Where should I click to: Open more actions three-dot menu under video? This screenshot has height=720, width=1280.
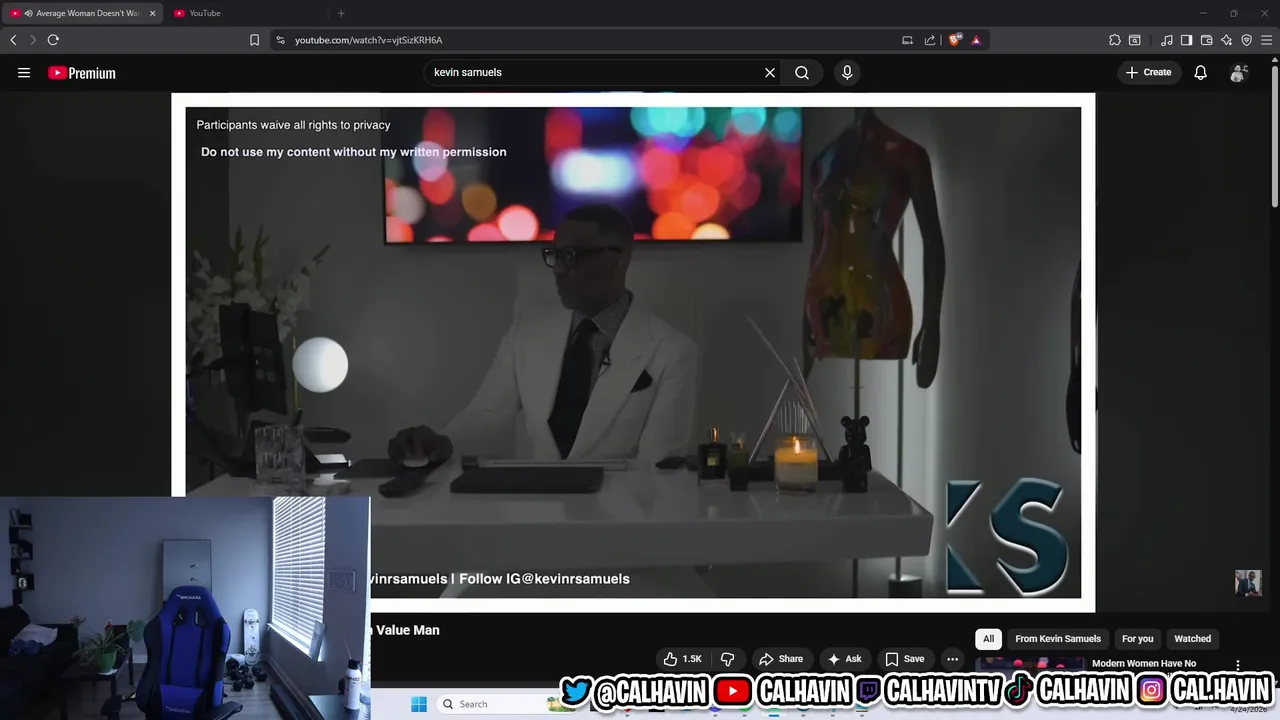tap(952, 659)
